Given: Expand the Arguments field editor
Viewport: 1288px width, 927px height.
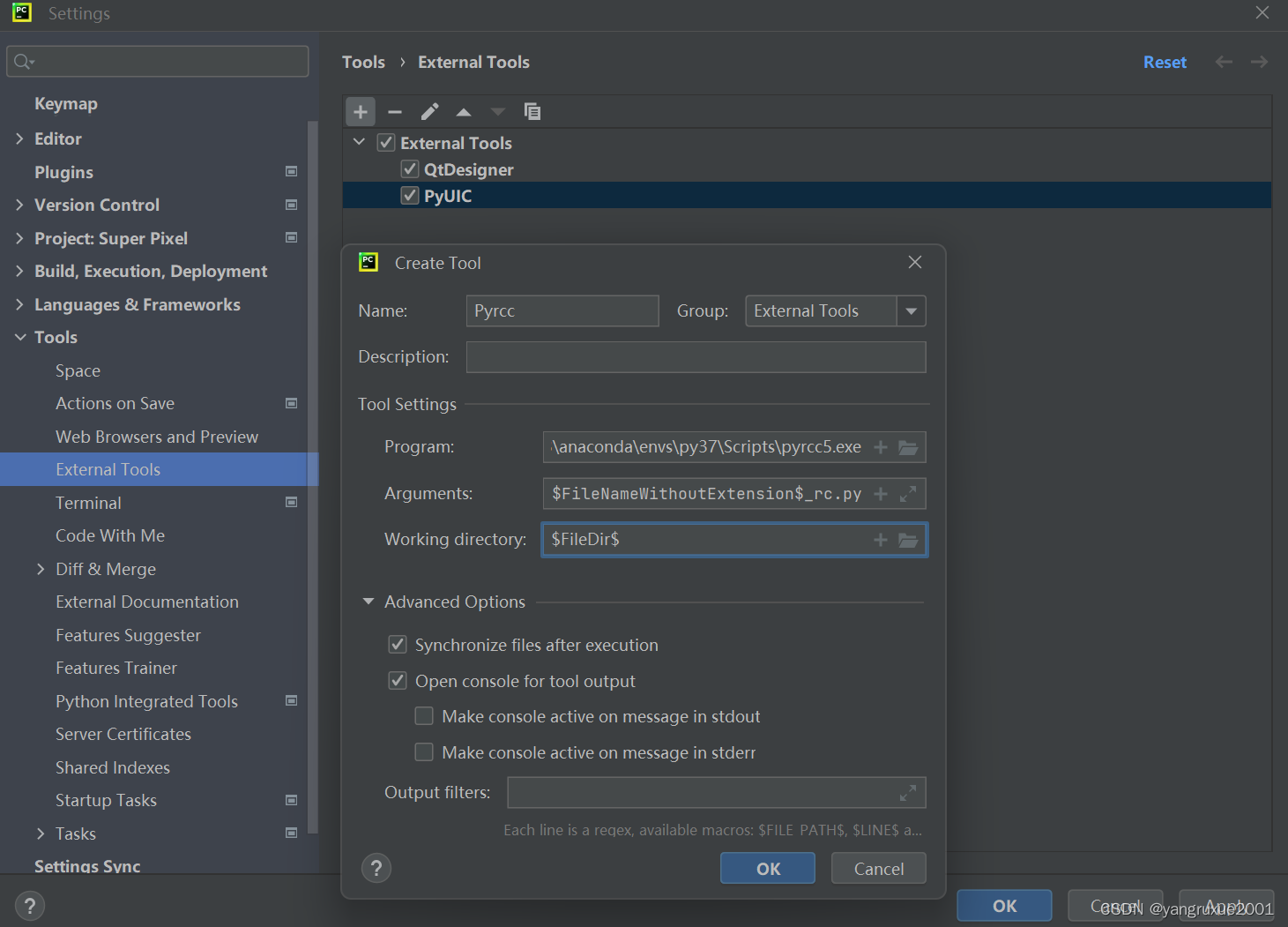Looking at the screenshot, I should pos(908,494).
